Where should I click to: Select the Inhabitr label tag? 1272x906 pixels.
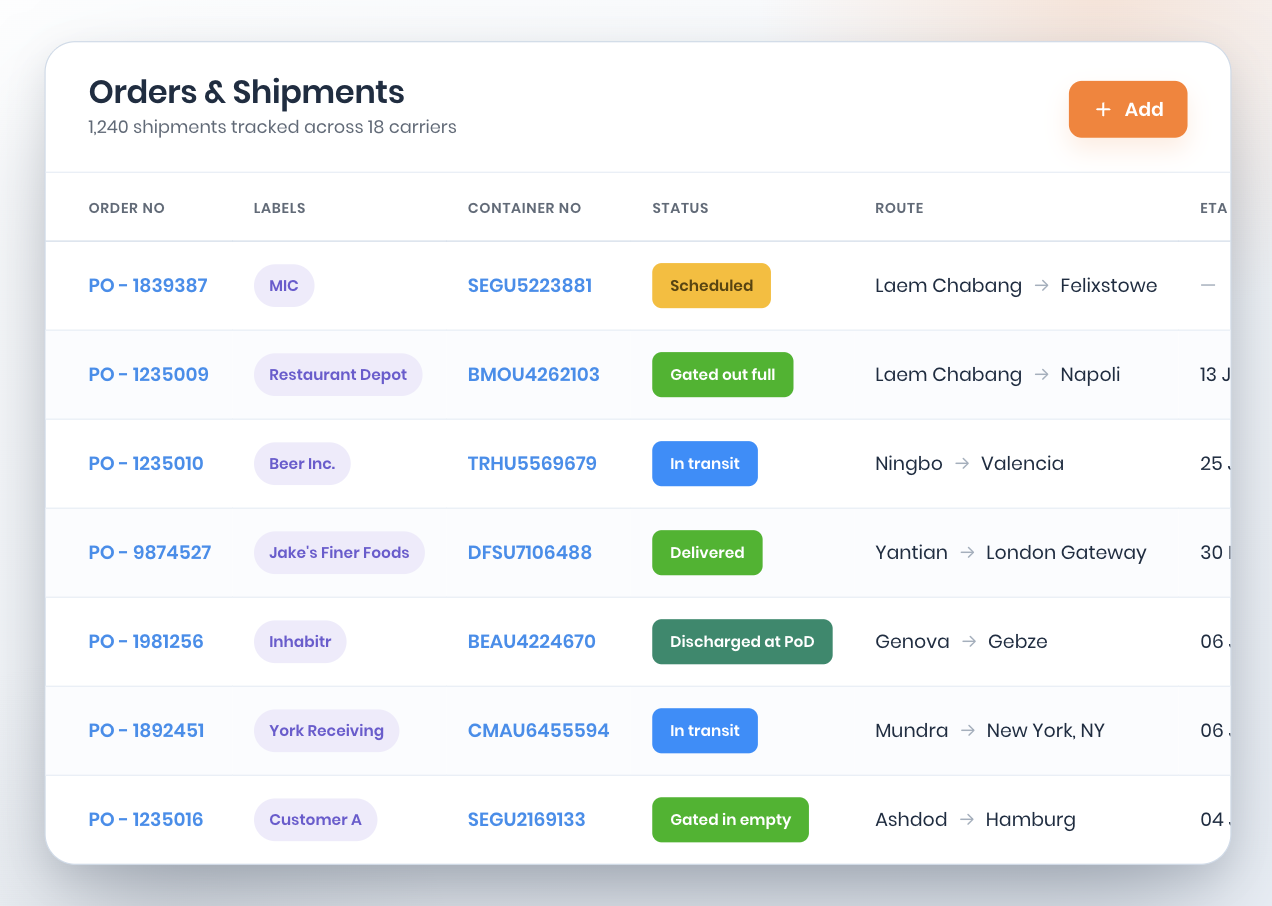pos(300,642)
